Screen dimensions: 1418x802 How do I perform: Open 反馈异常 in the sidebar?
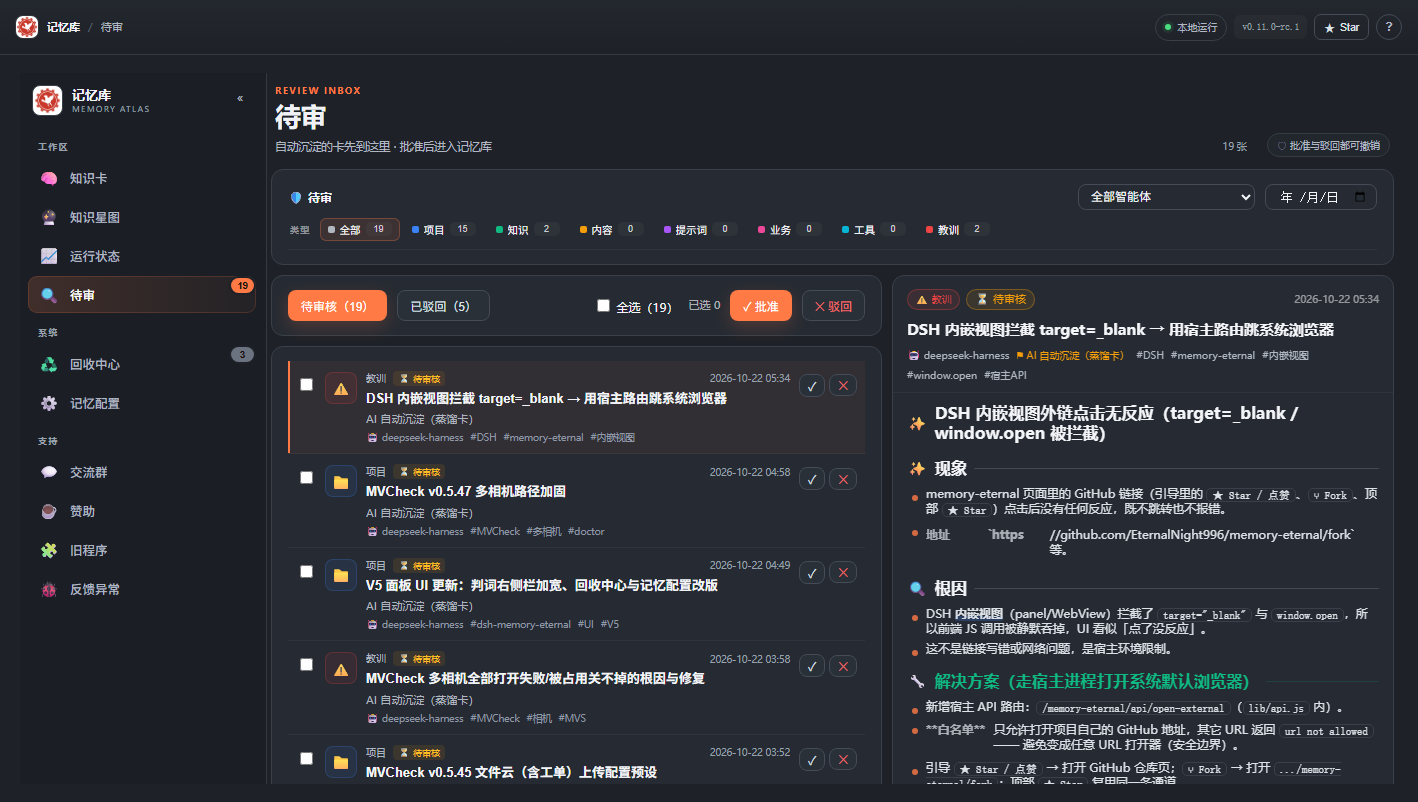coord(142,589)
